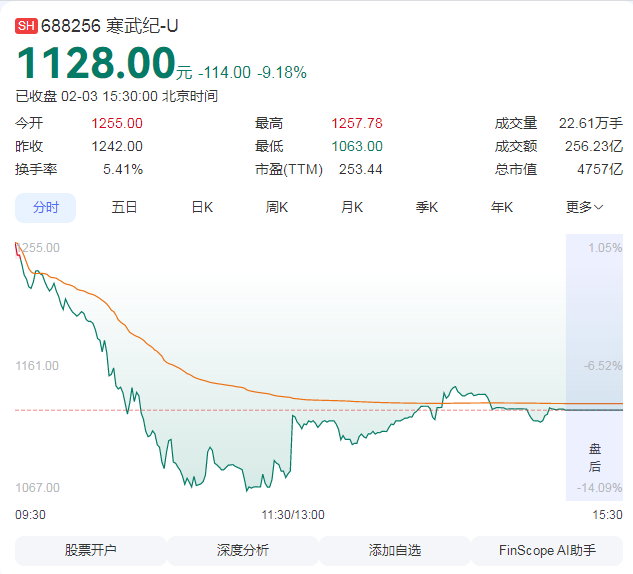633x574 pixels.
Task: Click the stock title 688256 寒武纪-U
Action: click(98, 26)
